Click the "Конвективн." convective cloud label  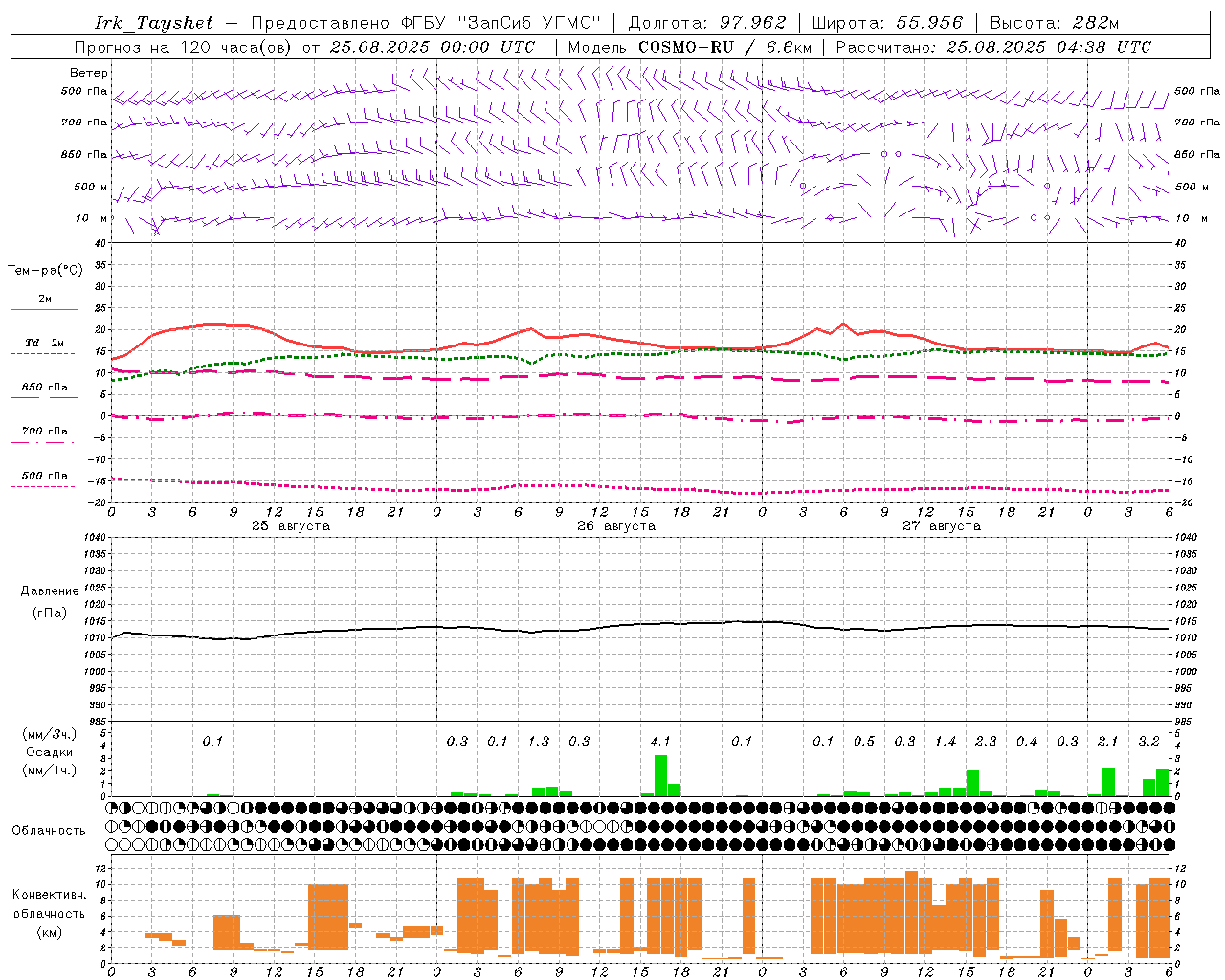(50, 895)
